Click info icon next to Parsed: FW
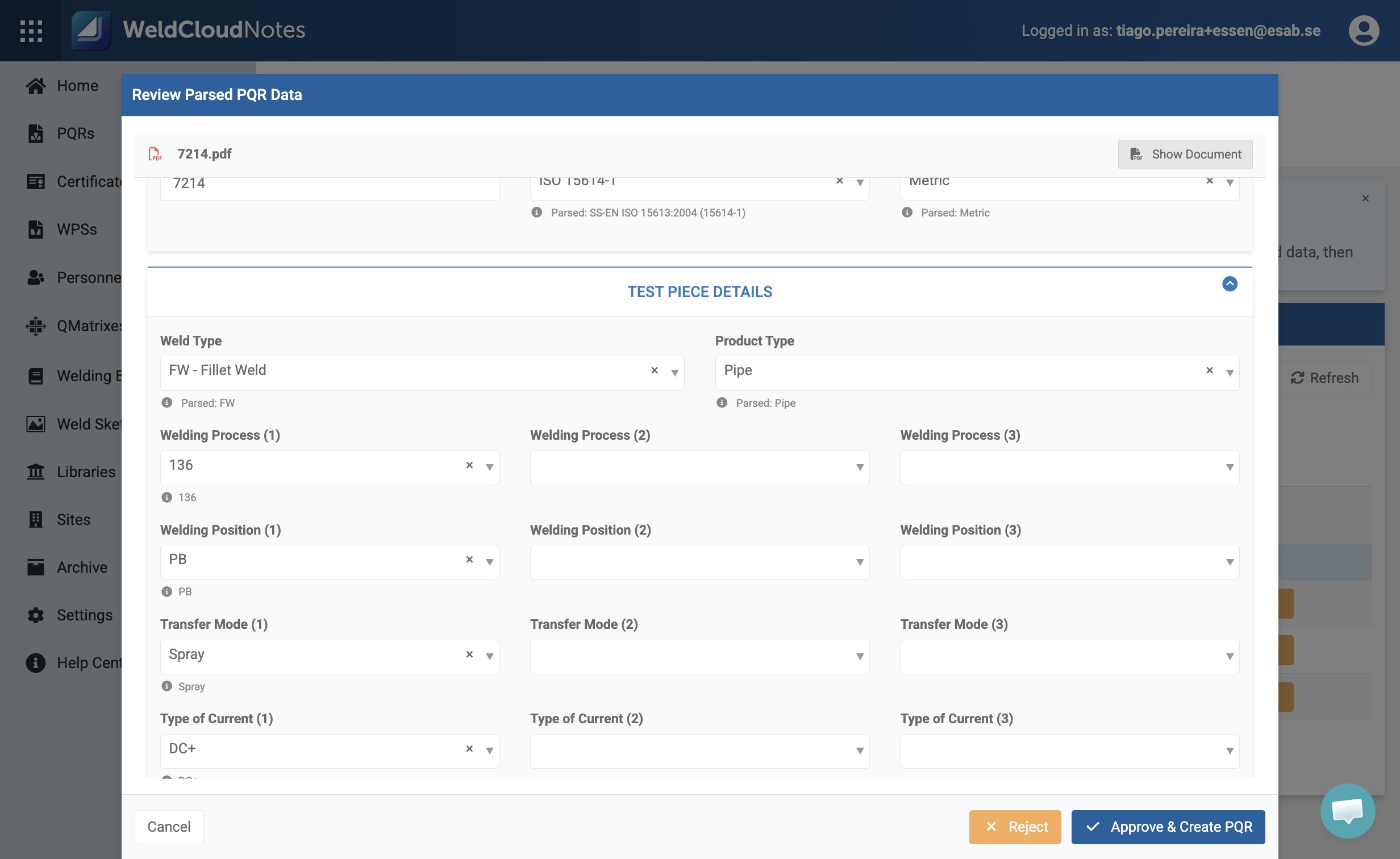The image size is (1400, 859). (x=166, y=403)
